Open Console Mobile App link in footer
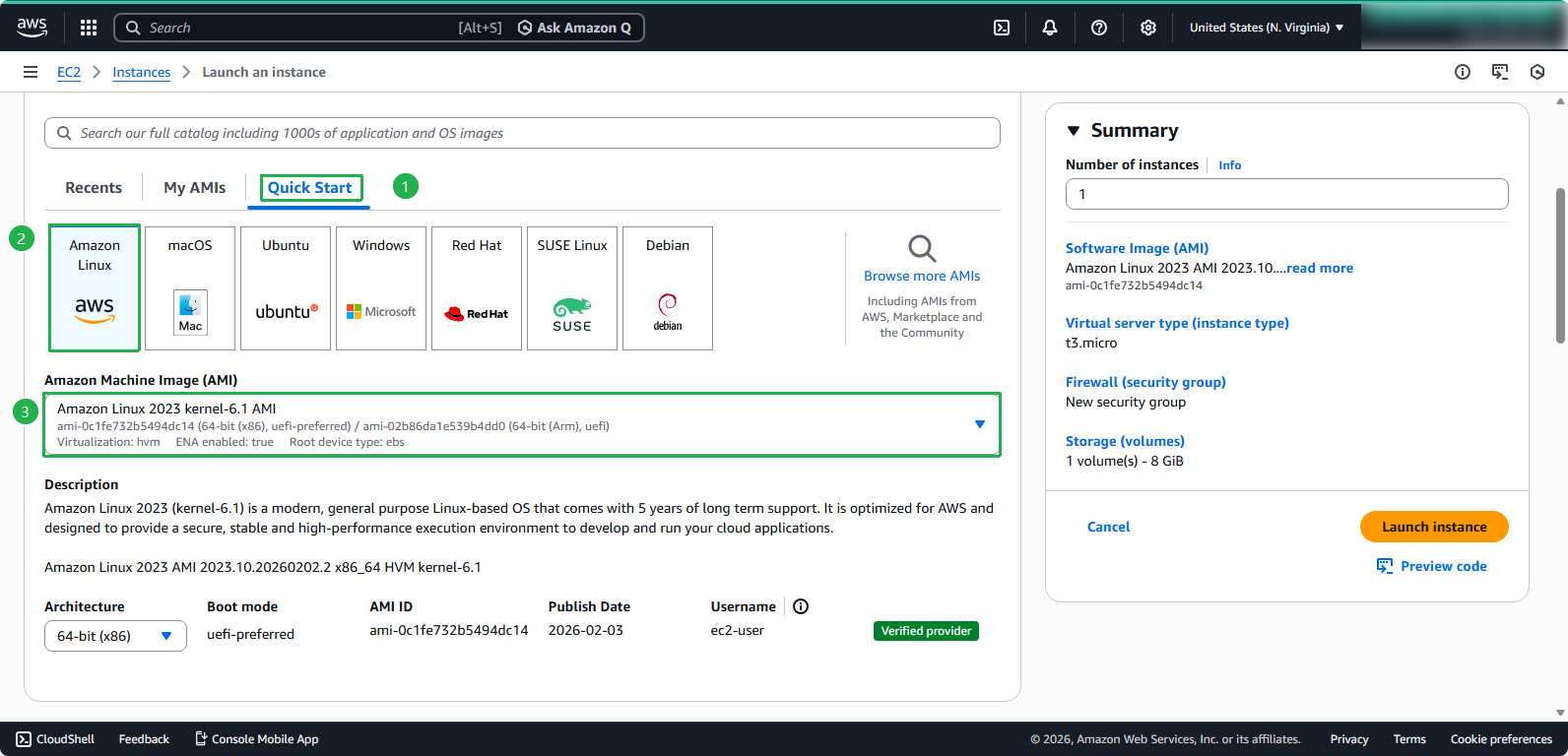The image size is (1568, 756). tap(256, 739)
